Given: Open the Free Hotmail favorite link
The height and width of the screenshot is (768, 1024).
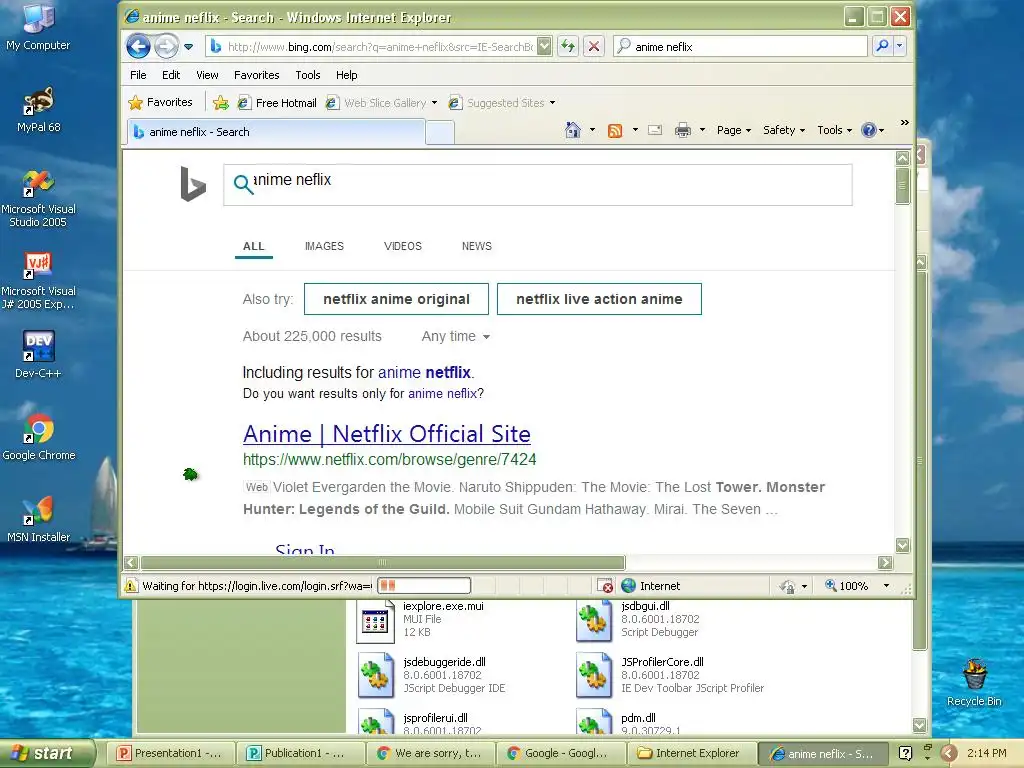Looking at the screenshot, I should (x=278, y=103).
